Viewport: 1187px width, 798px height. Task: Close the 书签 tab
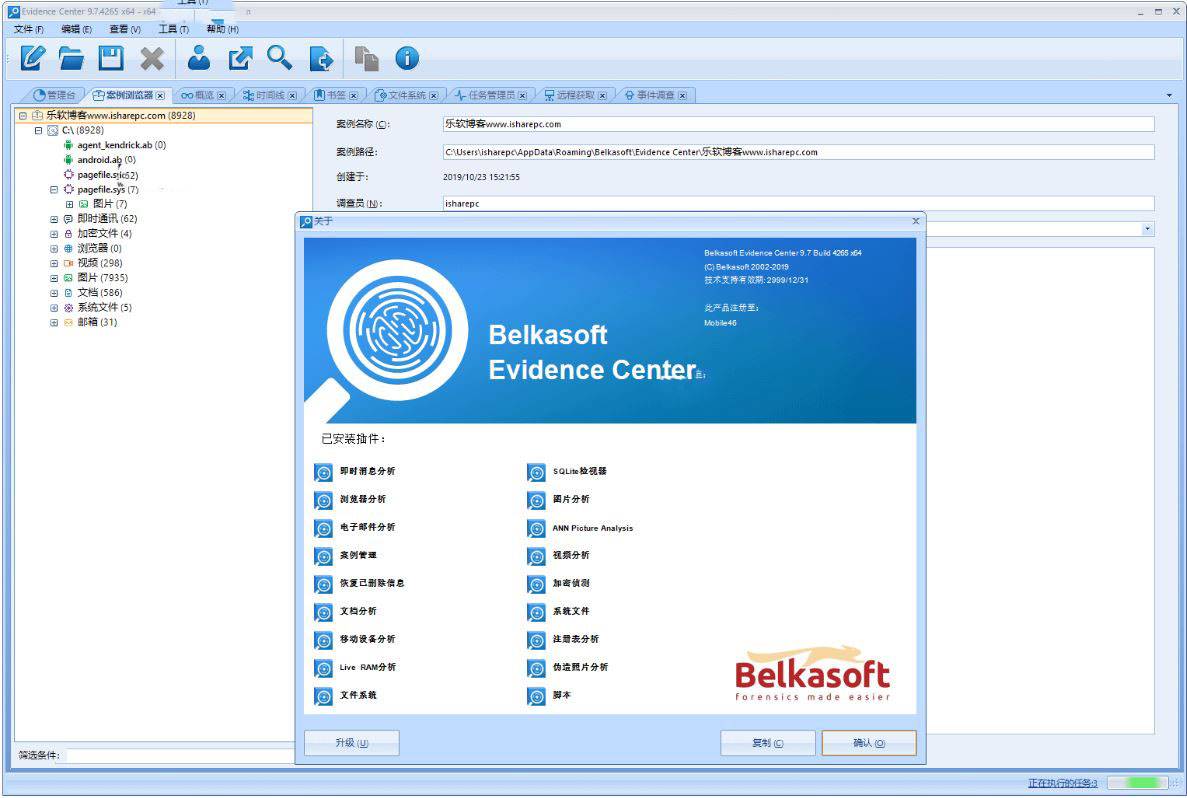[x=354, y=96]
